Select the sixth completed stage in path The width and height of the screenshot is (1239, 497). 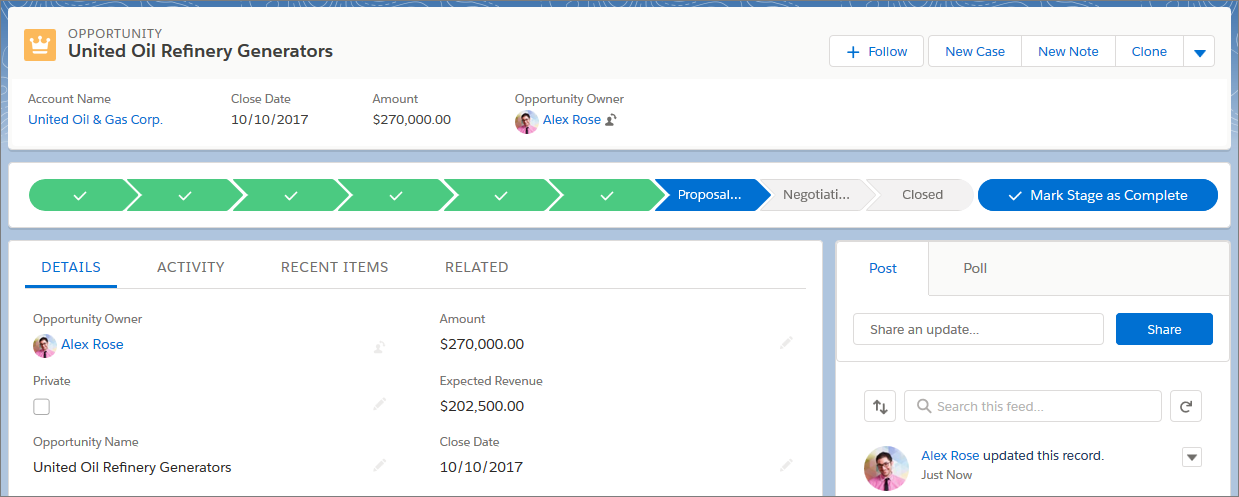(x=607, y=195)
